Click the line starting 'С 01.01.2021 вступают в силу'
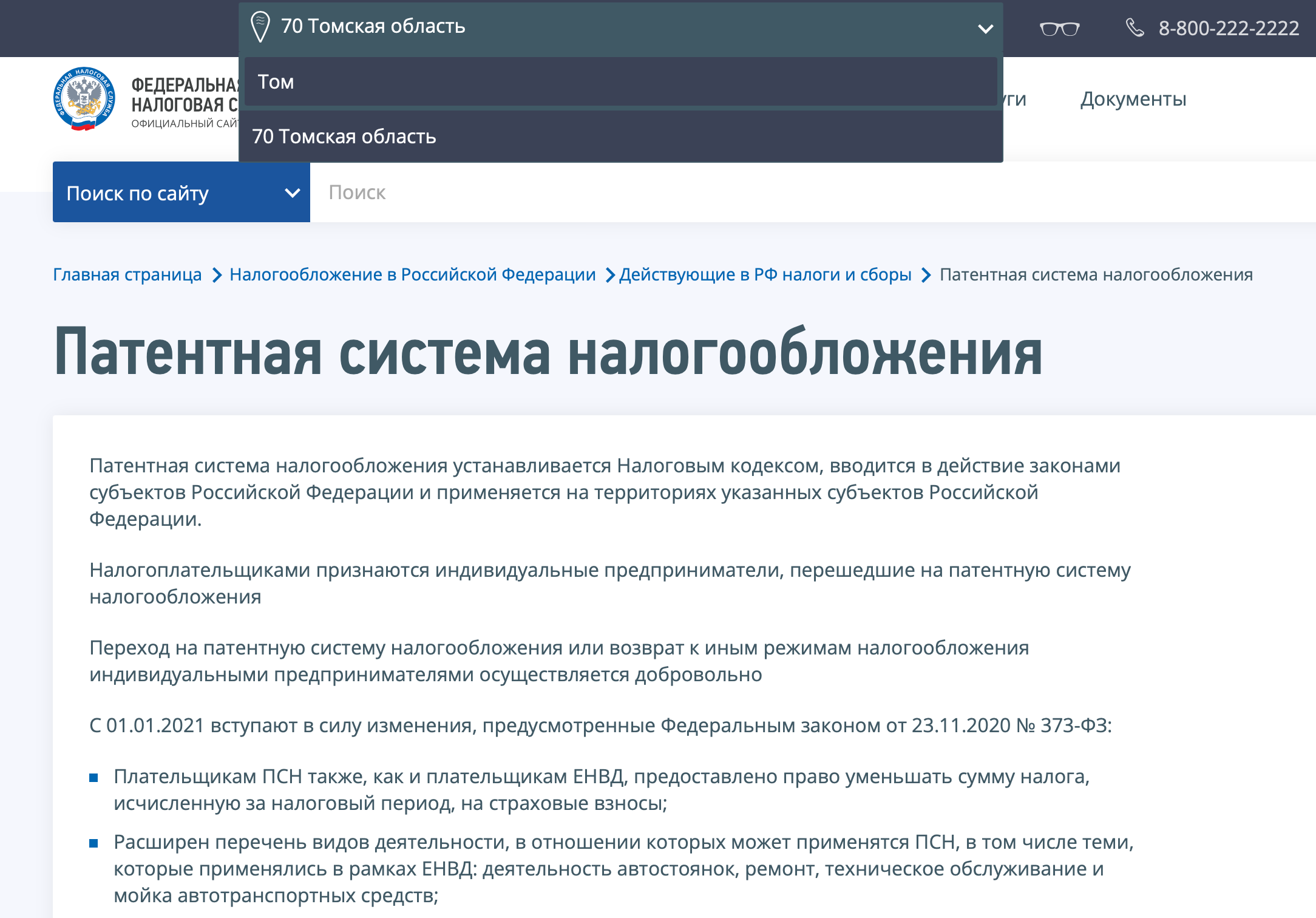This screenshot has width=1316, height=918. click(600, 726)
